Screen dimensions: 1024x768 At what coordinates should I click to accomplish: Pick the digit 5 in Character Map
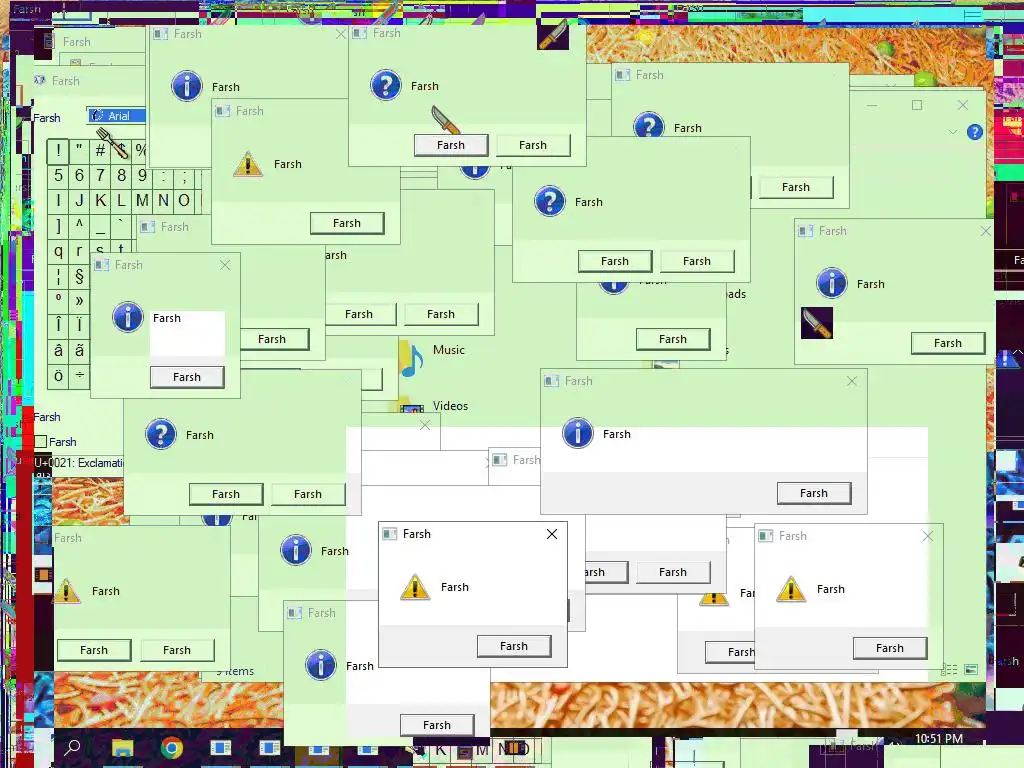[x=58, y=176]
